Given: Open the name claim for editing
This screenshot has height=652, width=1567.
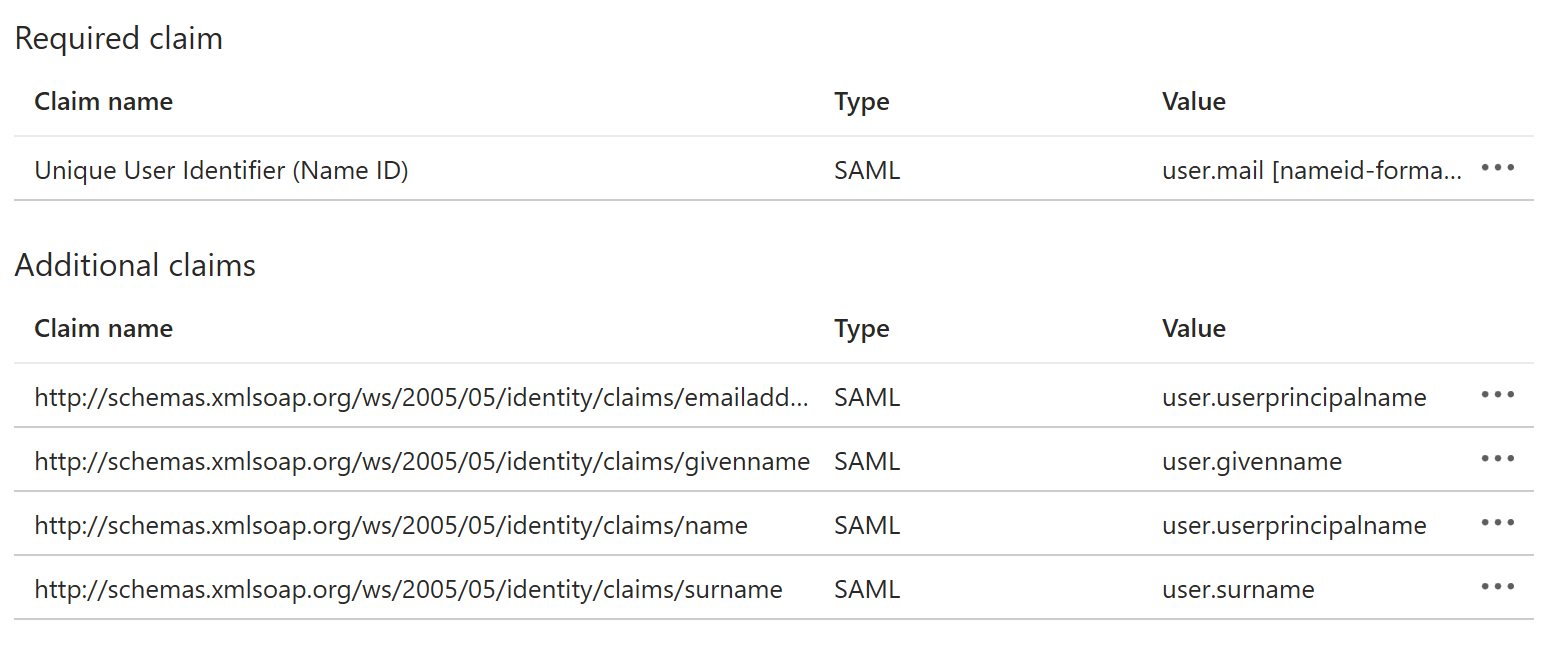Looking at the screenshot, I should click(391, 525).
